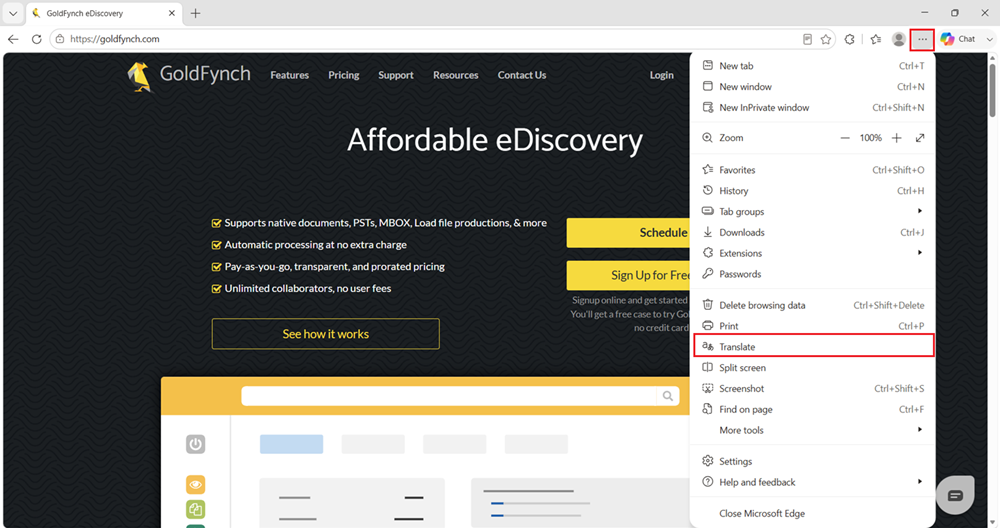
Task: Open the Resources nav link
Action: coord(455,75)
